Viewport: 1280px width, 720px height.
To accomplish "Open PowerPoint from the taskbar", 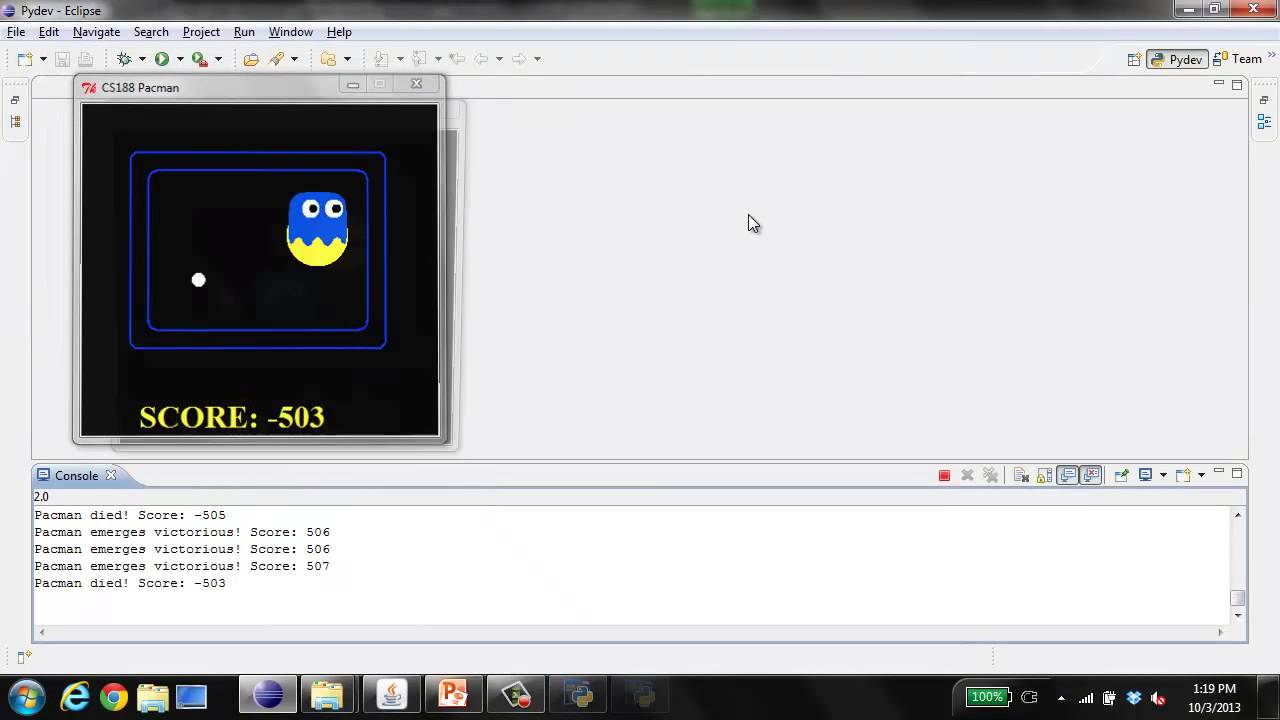I will [453, 696].
